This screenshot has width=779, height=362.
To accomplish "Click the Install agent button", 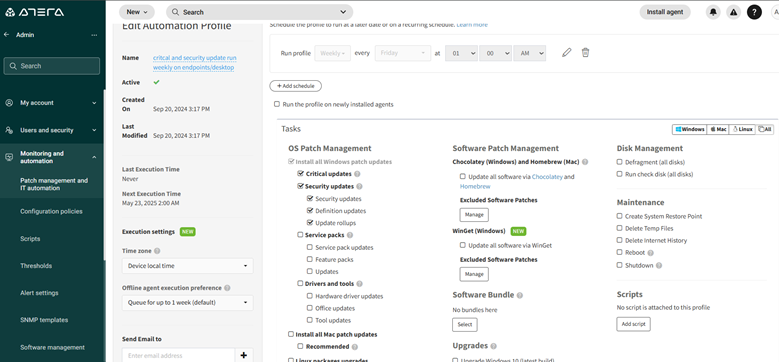I will [x=665, y=12].
